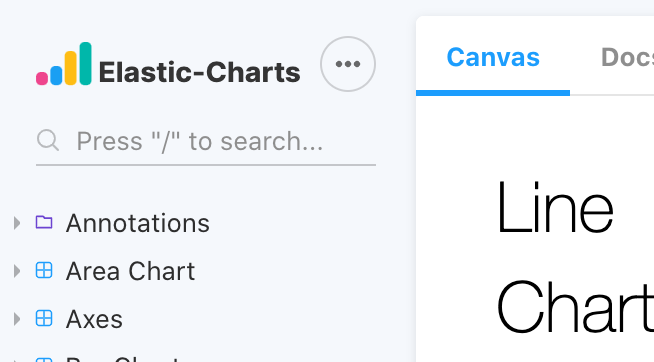The height and width of the screenshot is (362, 654).
Task: Expand the Annotations tree arrow
Action: (x=17, y=223)
